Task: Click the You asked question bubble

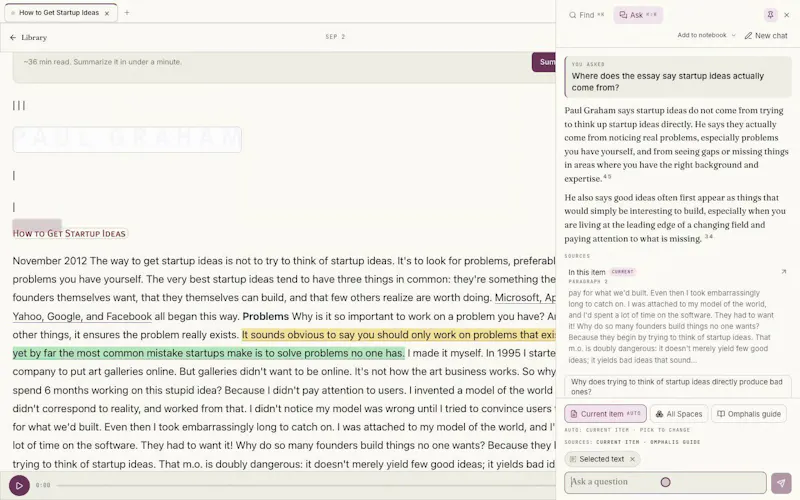Action: tap(678, 77)
